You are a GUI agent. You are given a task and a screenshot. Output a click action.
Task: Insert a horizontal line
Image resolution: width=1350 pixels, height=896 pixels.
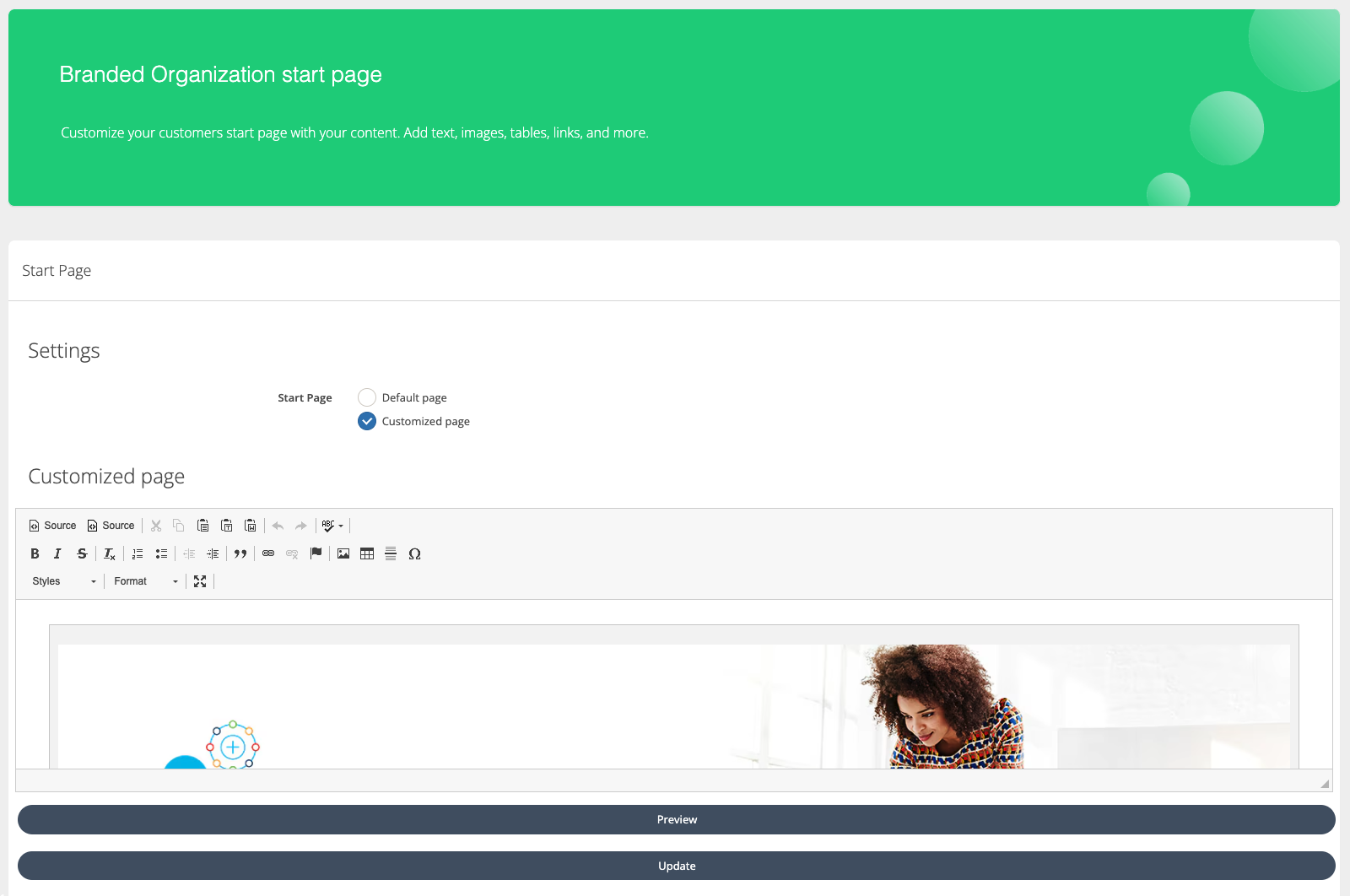tap(391, 554)
